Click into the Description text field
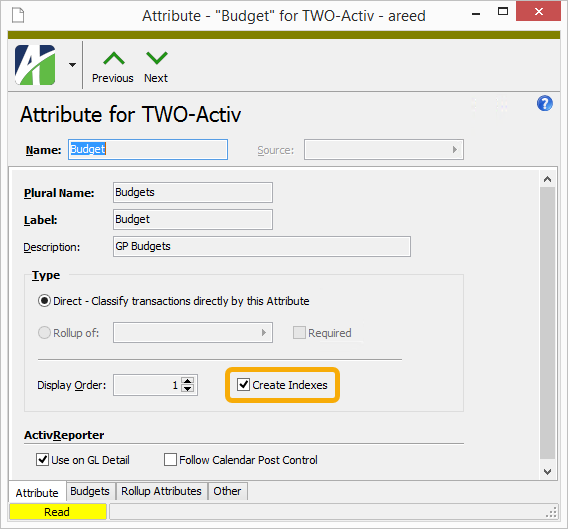Image resolution: width=568 pixels, height=529 pixels. pyautogui.click(x=262, y=246)
